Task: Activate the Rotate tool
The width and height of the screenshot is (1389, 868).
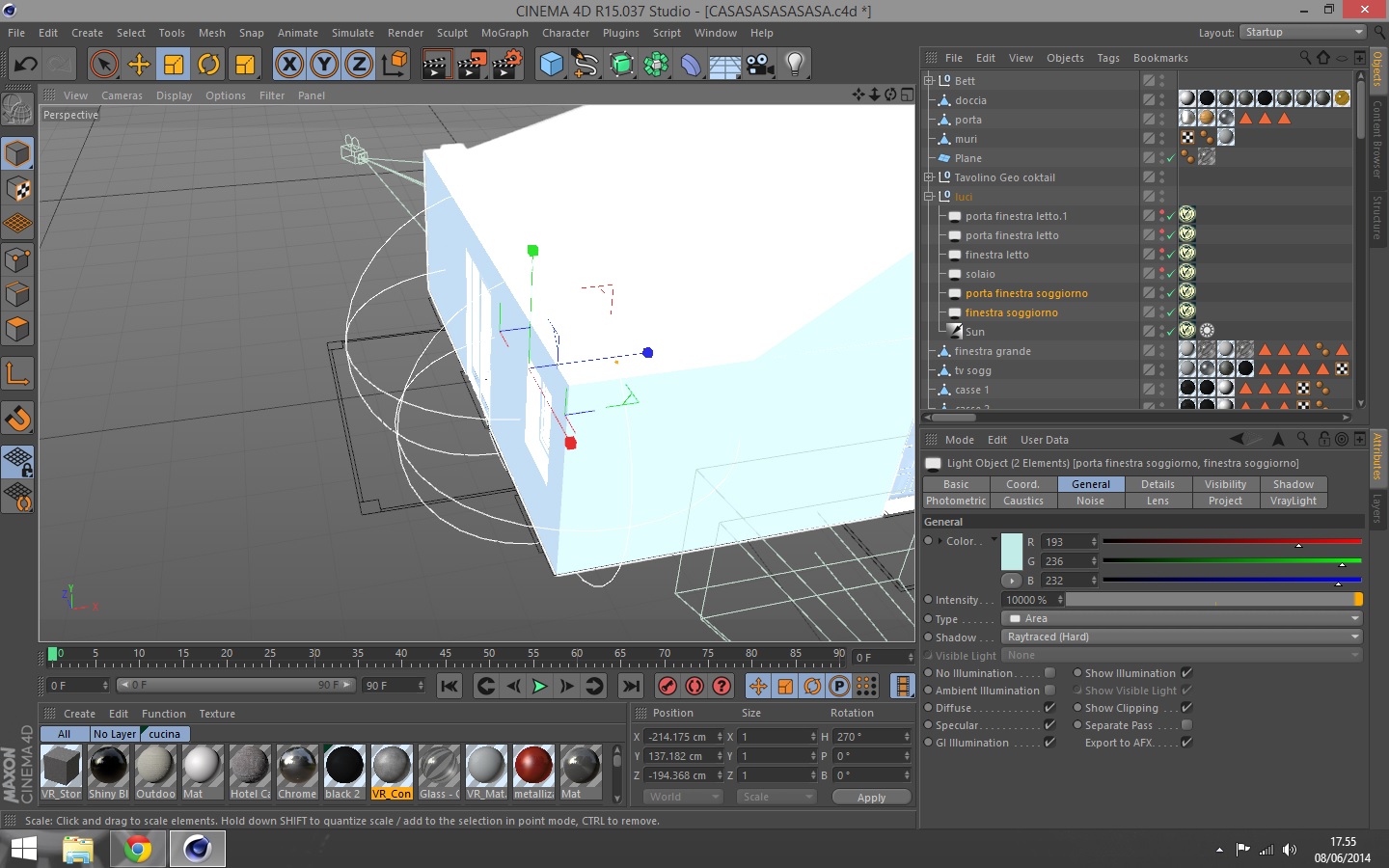Action: pos(208,65)
